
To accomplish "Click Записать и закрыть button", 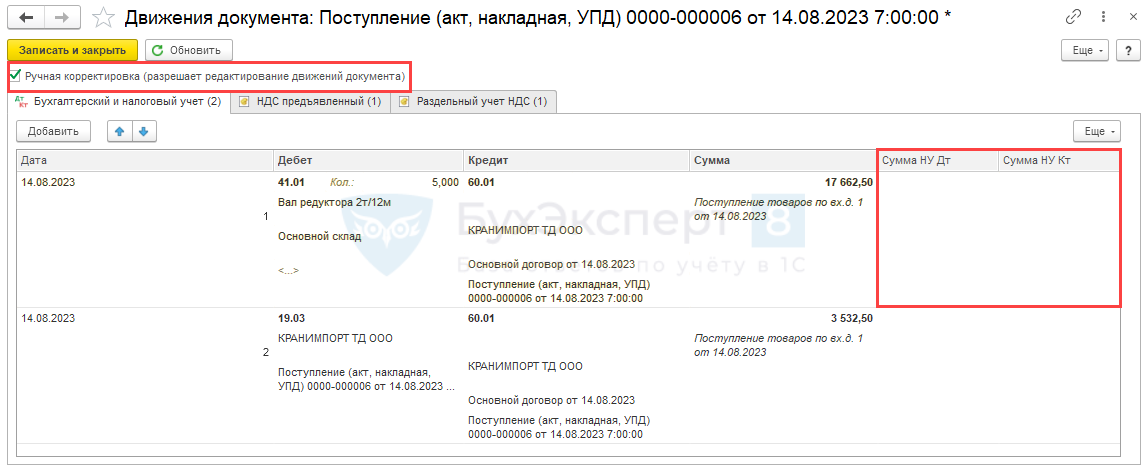I will [72, 50].
